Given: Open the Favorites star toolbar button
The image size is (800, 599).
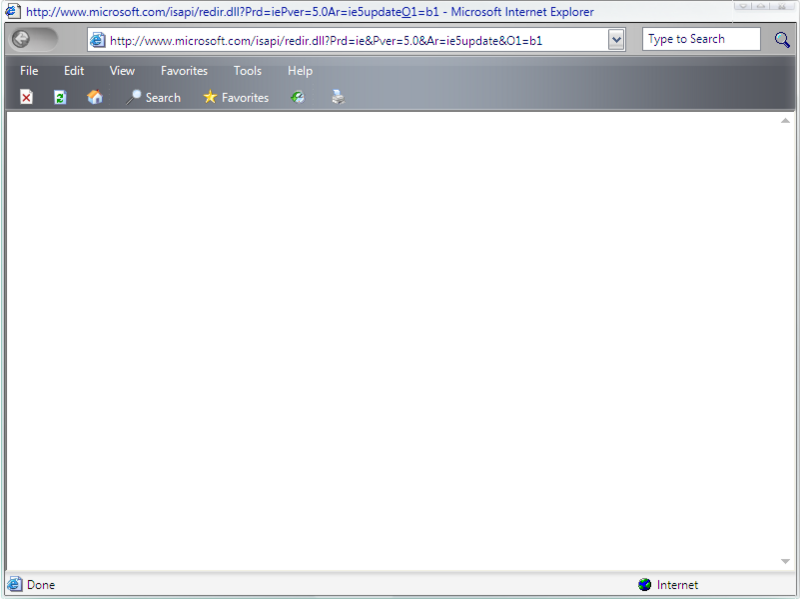Looking at the screenshot, I should coord(236,97).
